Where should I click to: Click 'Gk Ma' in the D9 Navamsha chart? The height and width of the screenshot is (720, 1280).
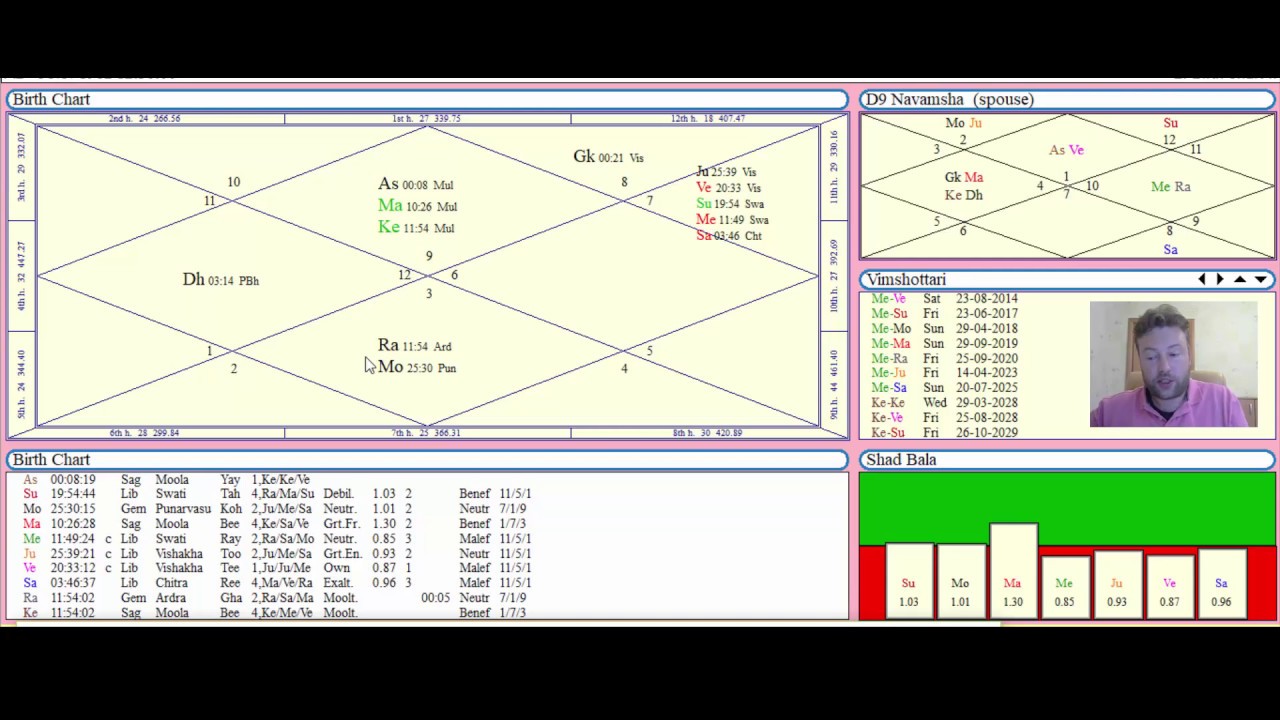tap(964, 178)
